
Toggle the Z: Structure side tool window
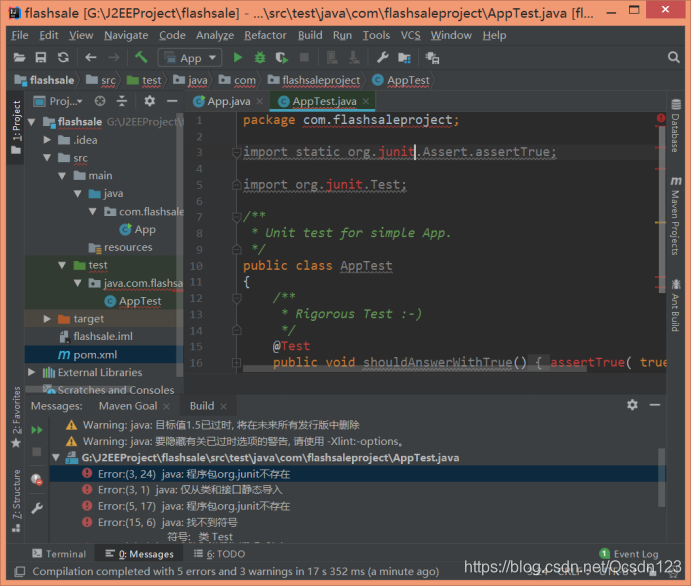pyautogui.click(x=16, y=500)
